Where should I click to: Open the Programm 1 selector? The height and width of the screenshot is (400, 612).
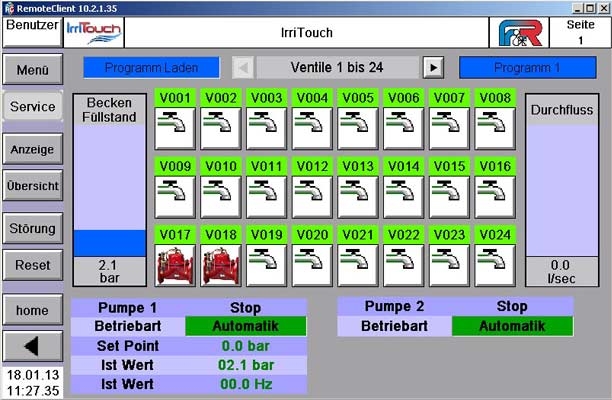click(x=516, y=68)
